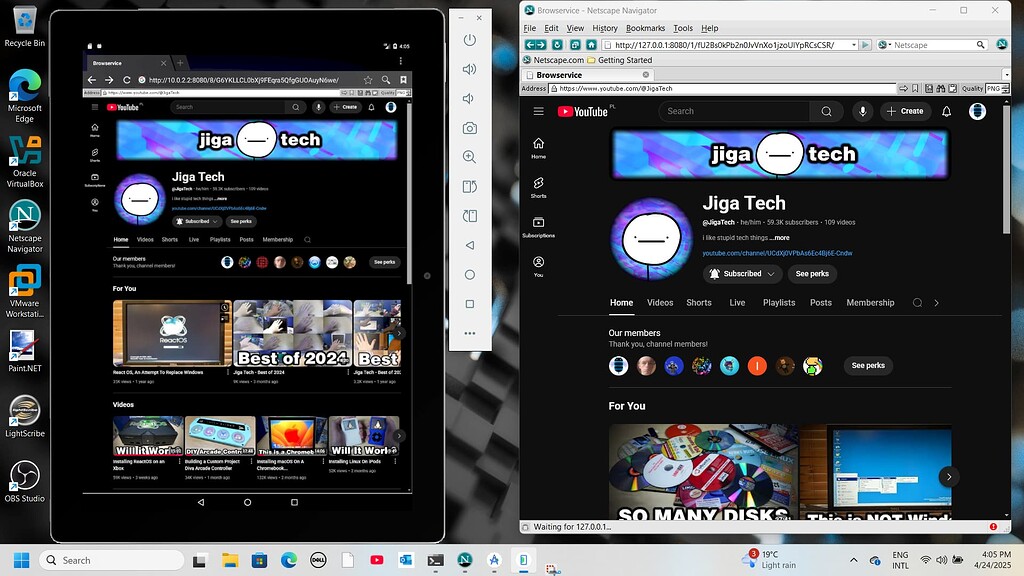Select the magnifier zoom icon in device panel

[x=470, y=157]
